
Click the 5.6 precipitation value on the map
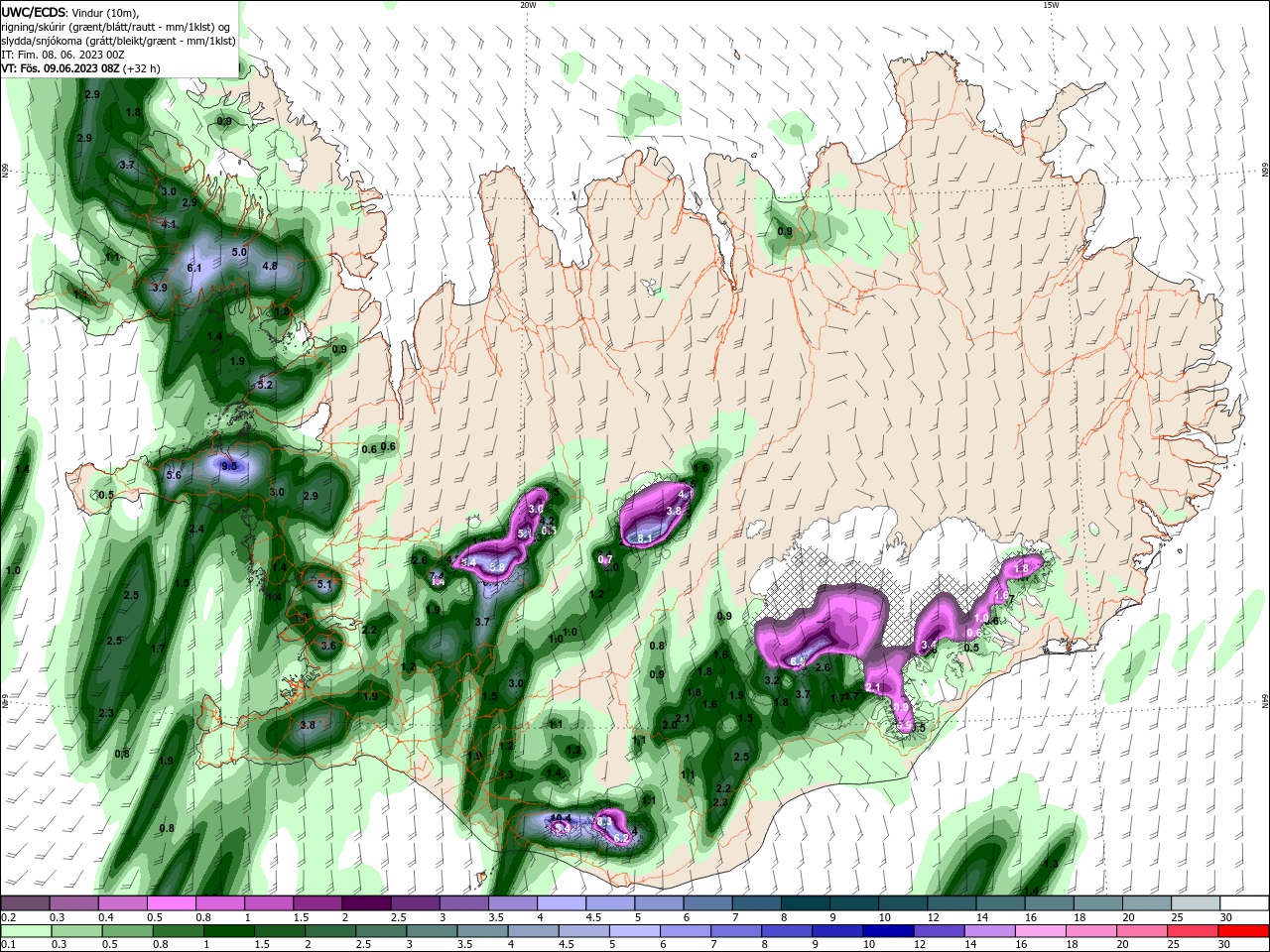[174, 476]
